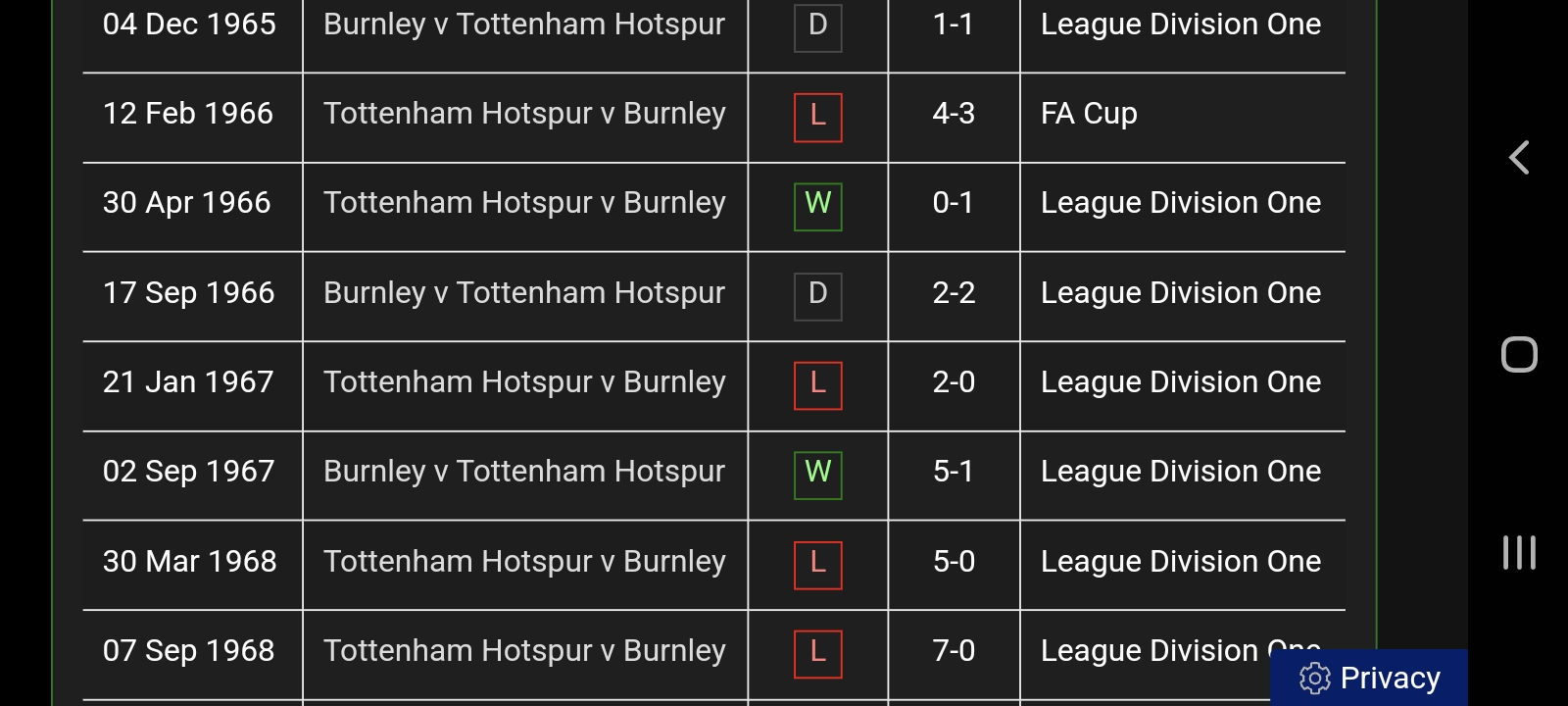Image resolution: width=1568 pixels, height=706 pixels.
Task: Click the L result badge for 12 Feb 1966
Action: (x=817, y=117)
